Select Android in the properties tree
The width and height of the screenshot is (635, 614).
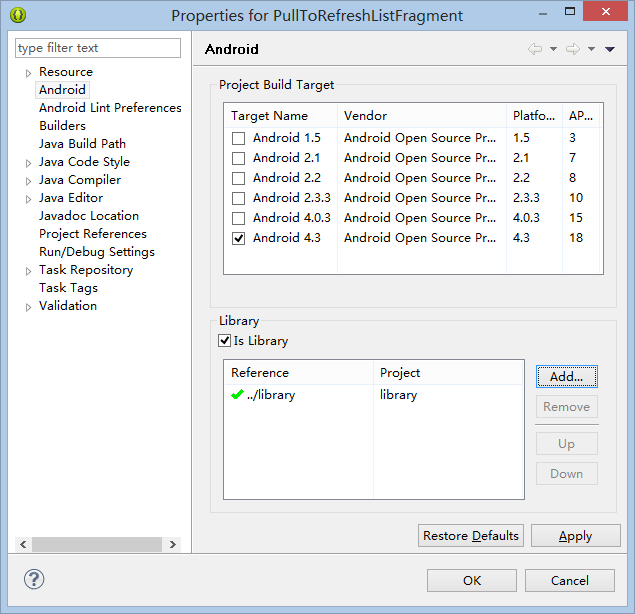62,90
